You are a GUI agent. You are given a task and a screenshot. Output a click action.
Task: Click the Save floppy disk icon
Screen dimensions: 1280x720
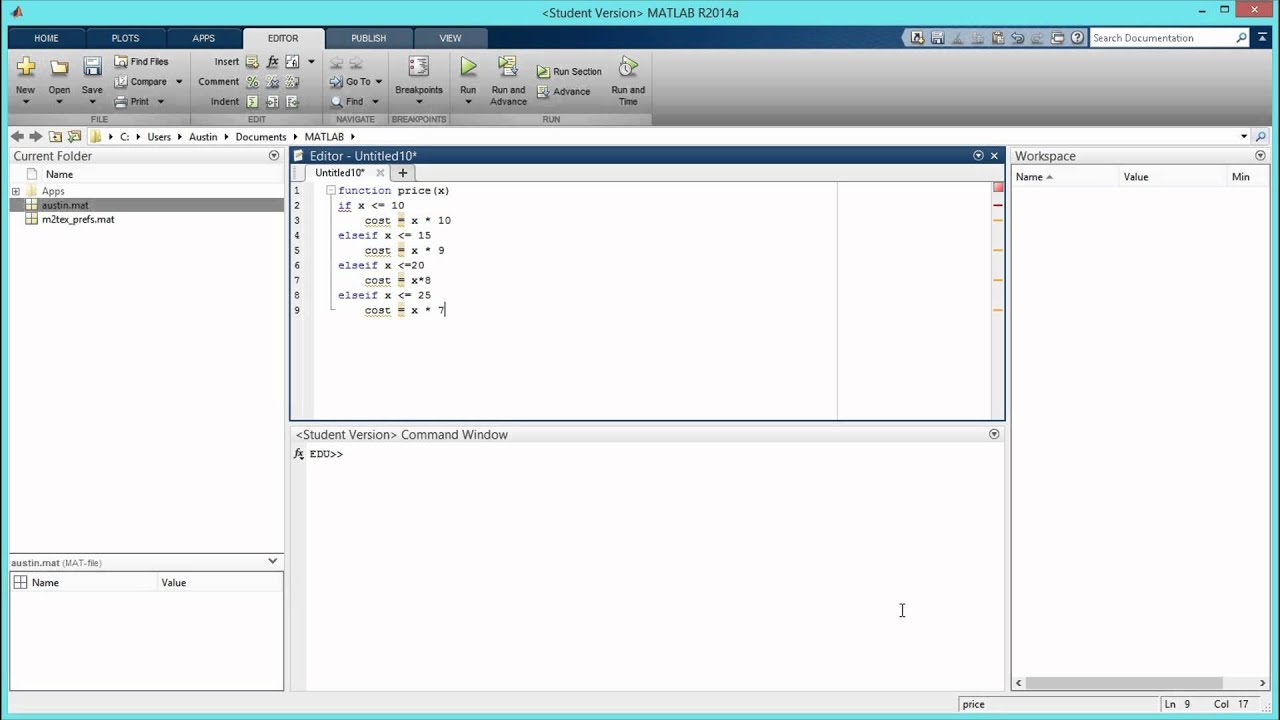point(92,67)
